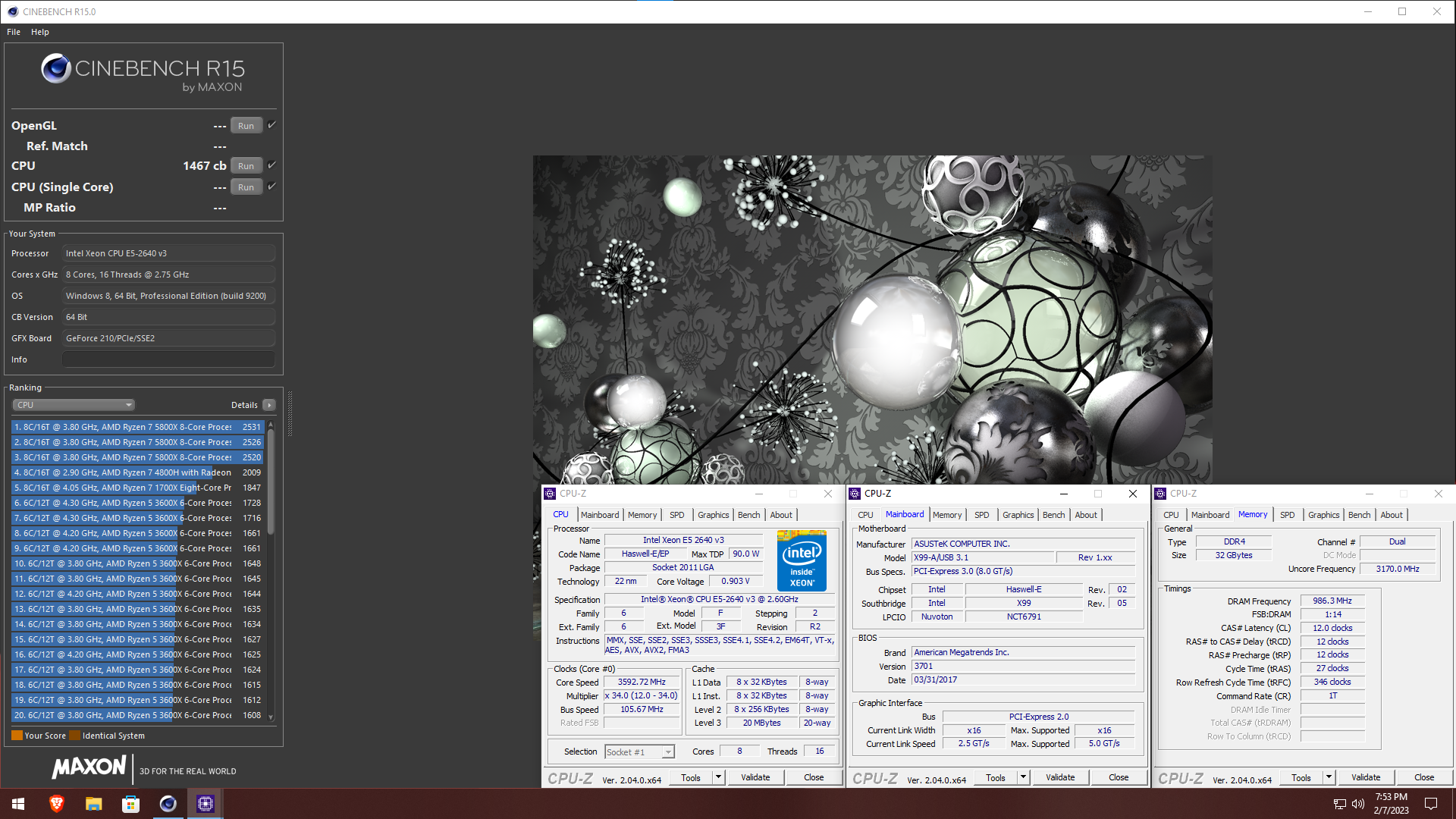The width and height of the screenshot is (1456, 819).
Task: Click the Cinebench R15 title bar icon
Action: pos(12,11)
